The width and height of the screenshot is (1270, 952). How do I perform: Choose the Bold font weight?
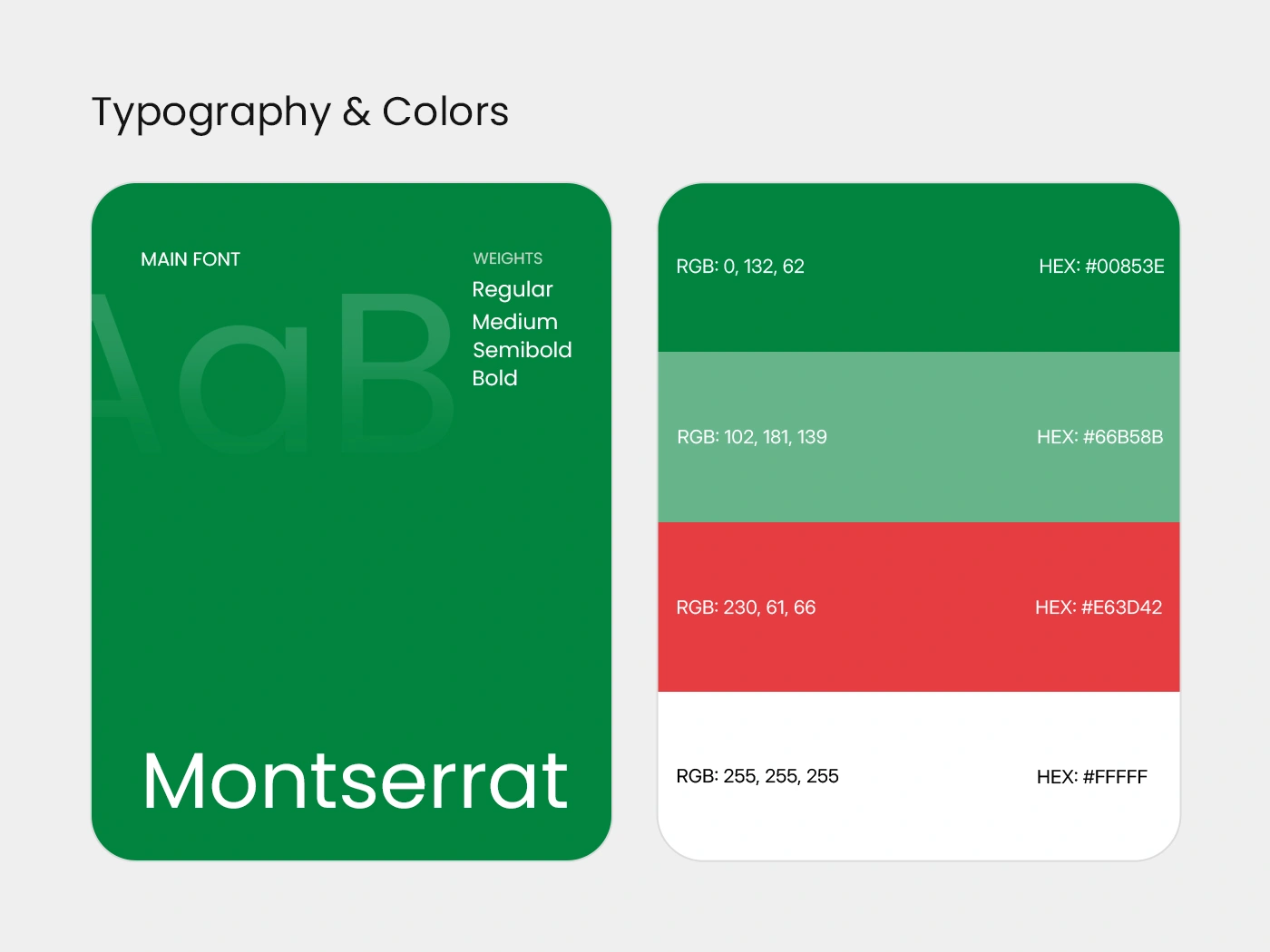click(495, 378)
